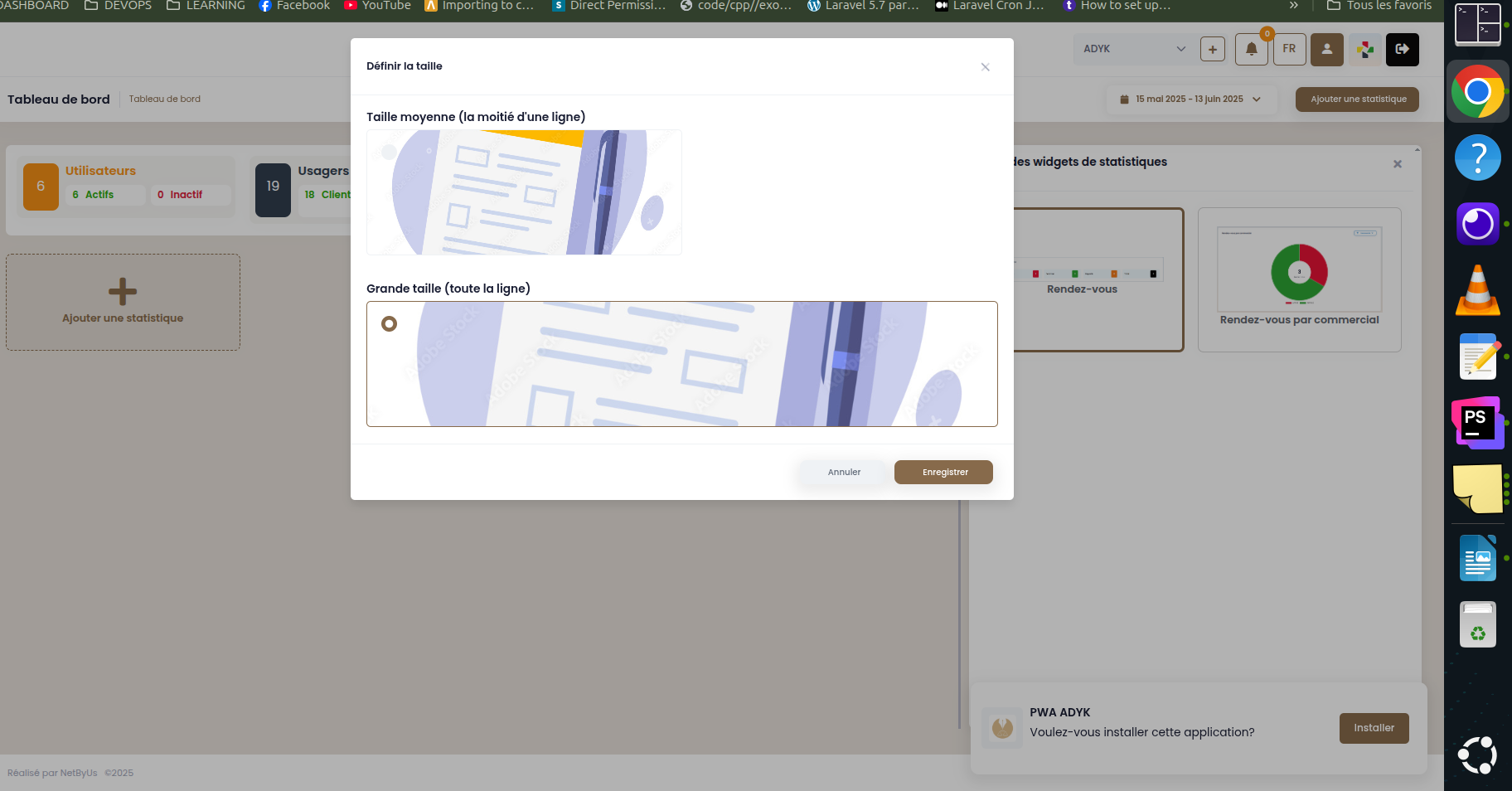The height and width of the screenshot is (791, 1512).
Task: Open the date range 15 mai 2025 dropdown
Action: 1190,99
